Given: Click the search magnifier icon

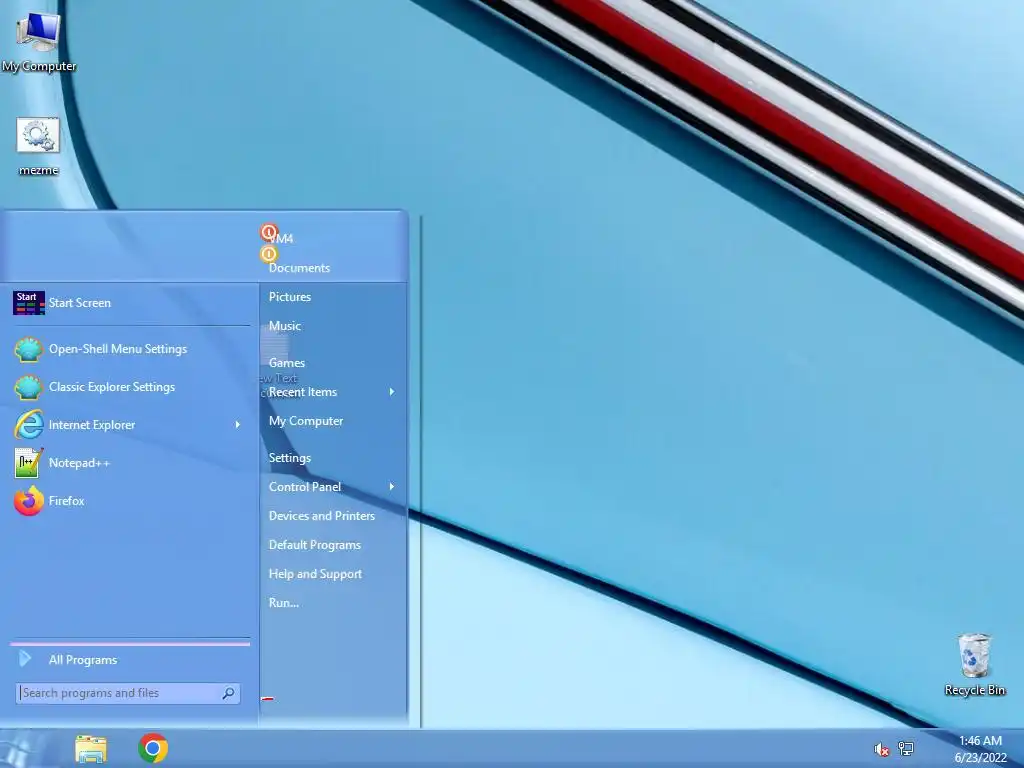Looking at the screenshot, I should pyautogui.click(x=228, y=693).
